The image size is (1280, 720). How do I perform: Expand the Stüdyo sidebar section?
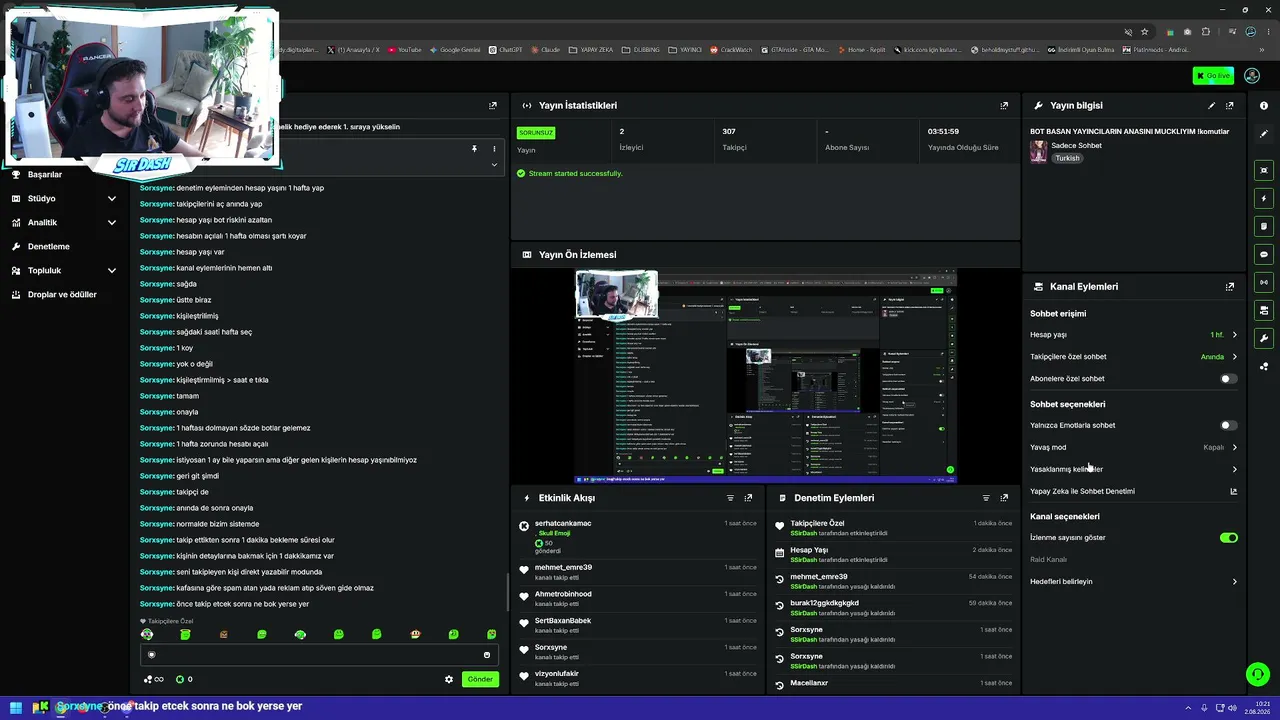pyautogui.click(x=64, y=198)
